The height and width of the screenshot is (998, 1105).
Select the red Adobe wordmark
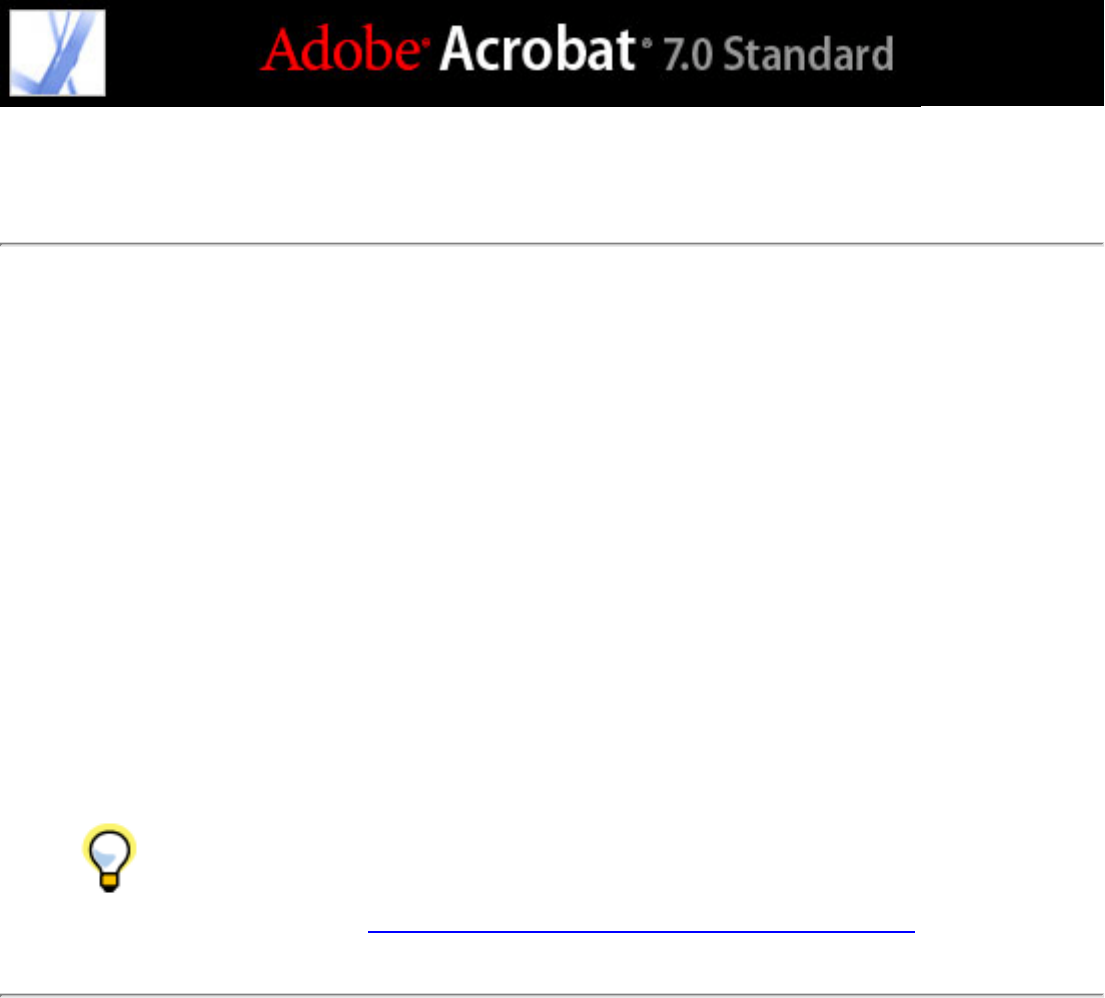tap(344, 49)
